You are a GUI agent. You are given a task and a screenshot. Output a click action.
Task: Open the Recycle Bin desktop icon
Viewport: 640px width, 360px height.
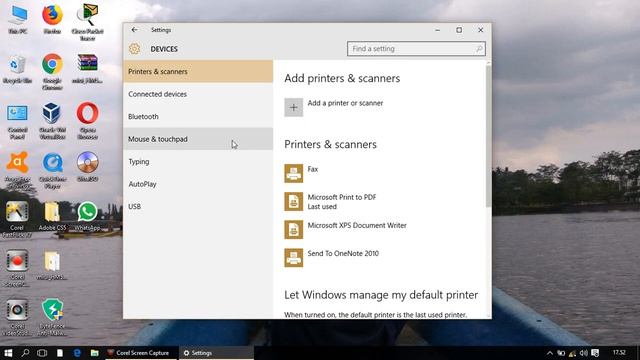[x=18, y=69]
